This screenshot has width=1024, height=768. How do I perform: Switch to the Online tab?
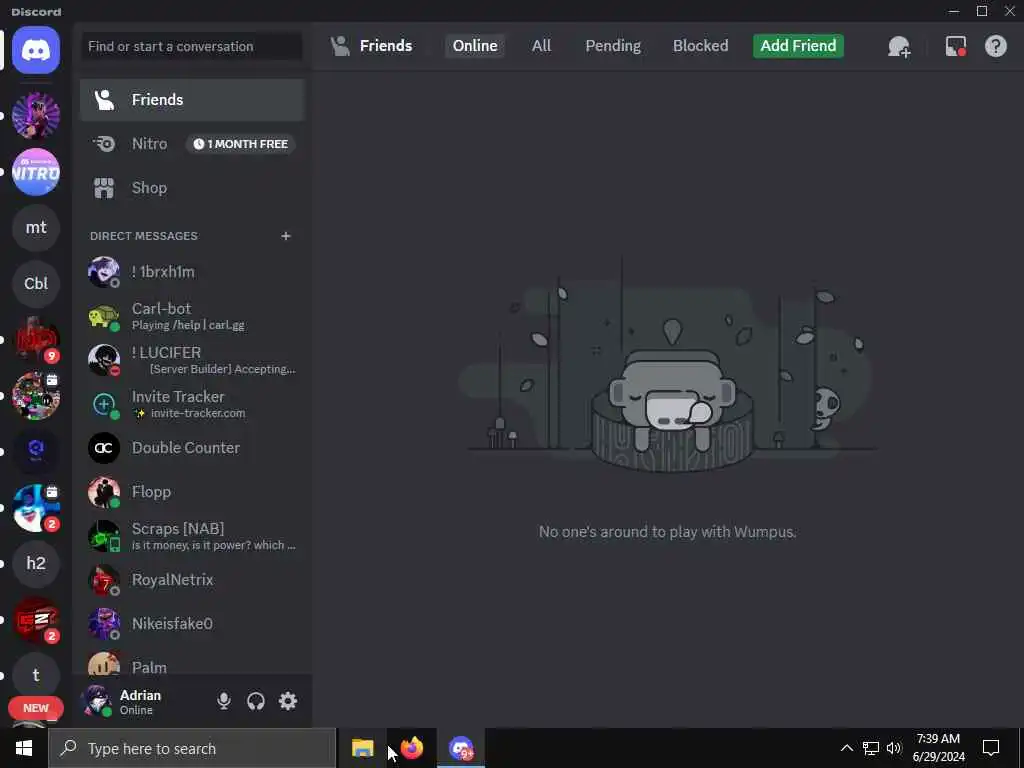point(475,46)
